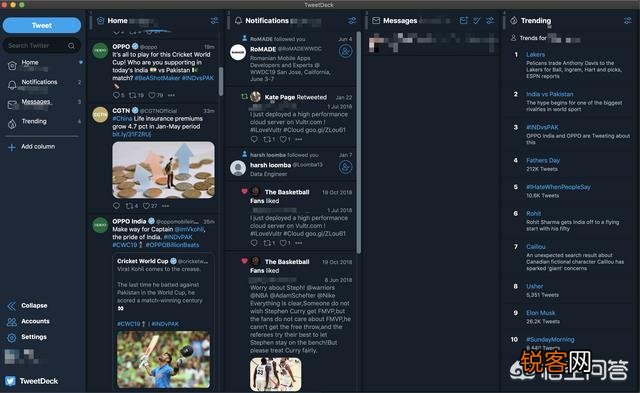This screenshot has height=393, width=640.
Task: Reply to Kate Page retweeted tweet
Action: click(x=254, y=140)
